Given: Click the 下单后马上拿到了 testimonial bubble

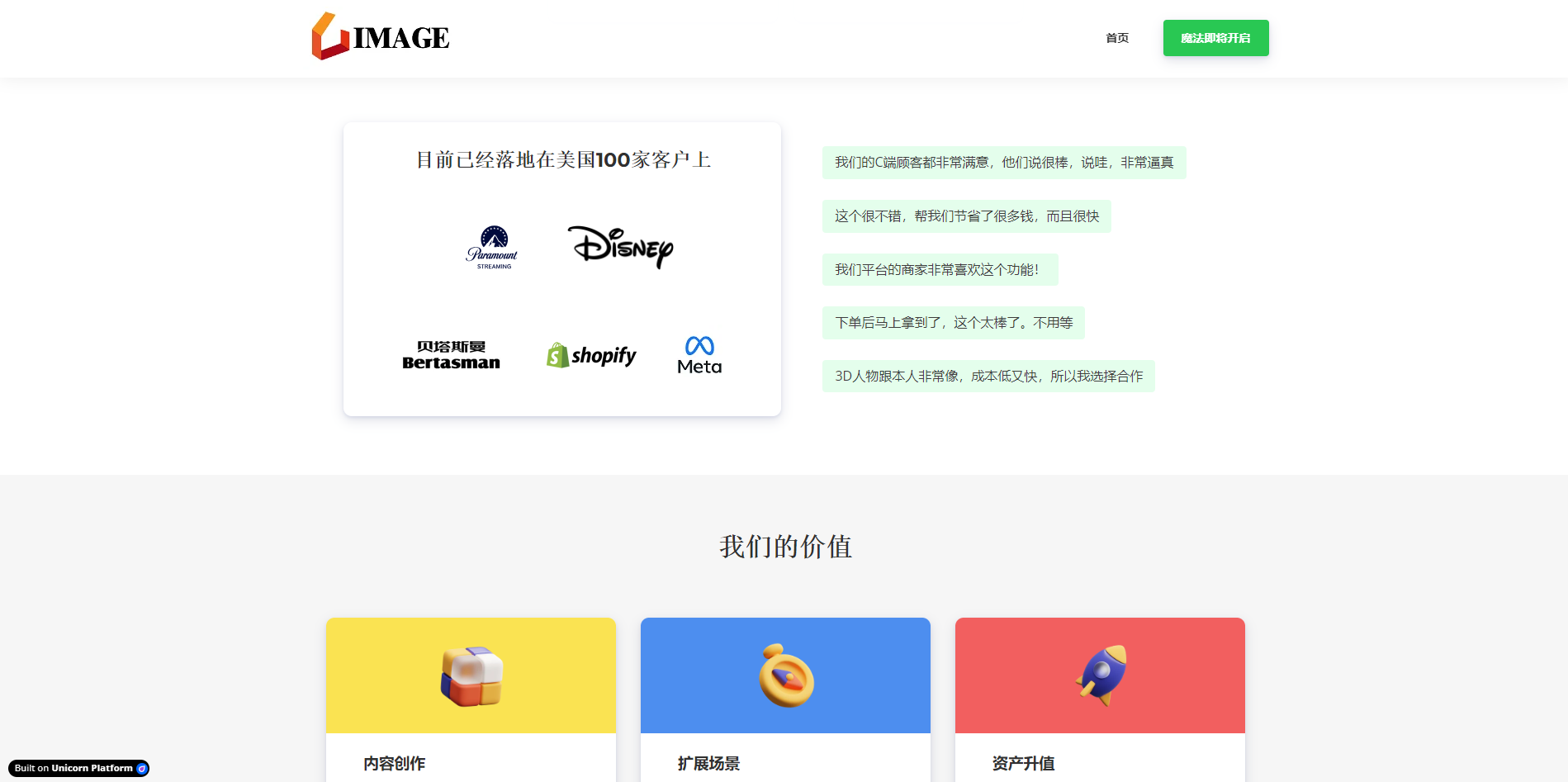Looking at the screenshot, I should tap(953, 323).
